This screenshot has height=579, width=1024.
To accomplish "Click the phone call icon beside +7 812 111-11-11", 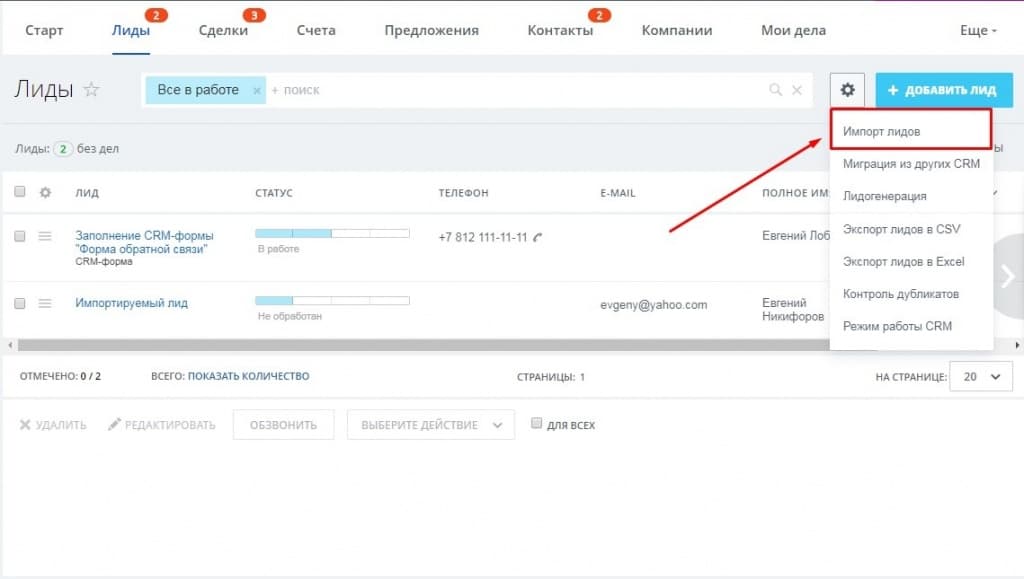I will point(538,238).
